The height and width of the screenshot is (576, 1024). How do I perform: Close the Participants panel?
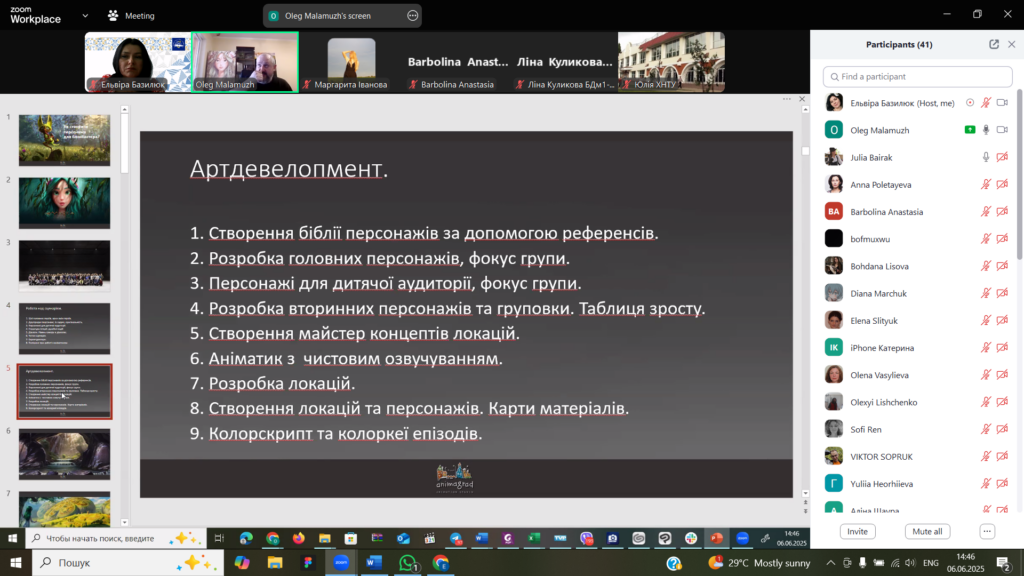(1012, 44)
